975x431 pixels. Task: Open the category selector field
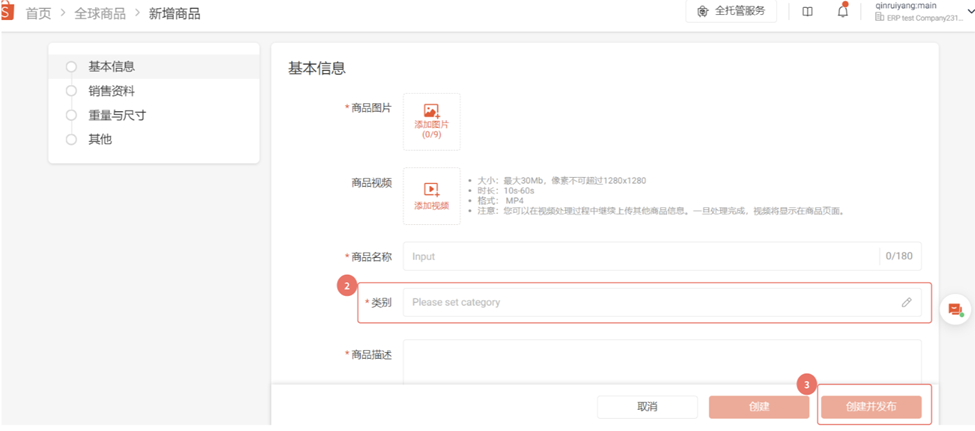[650, 302]
